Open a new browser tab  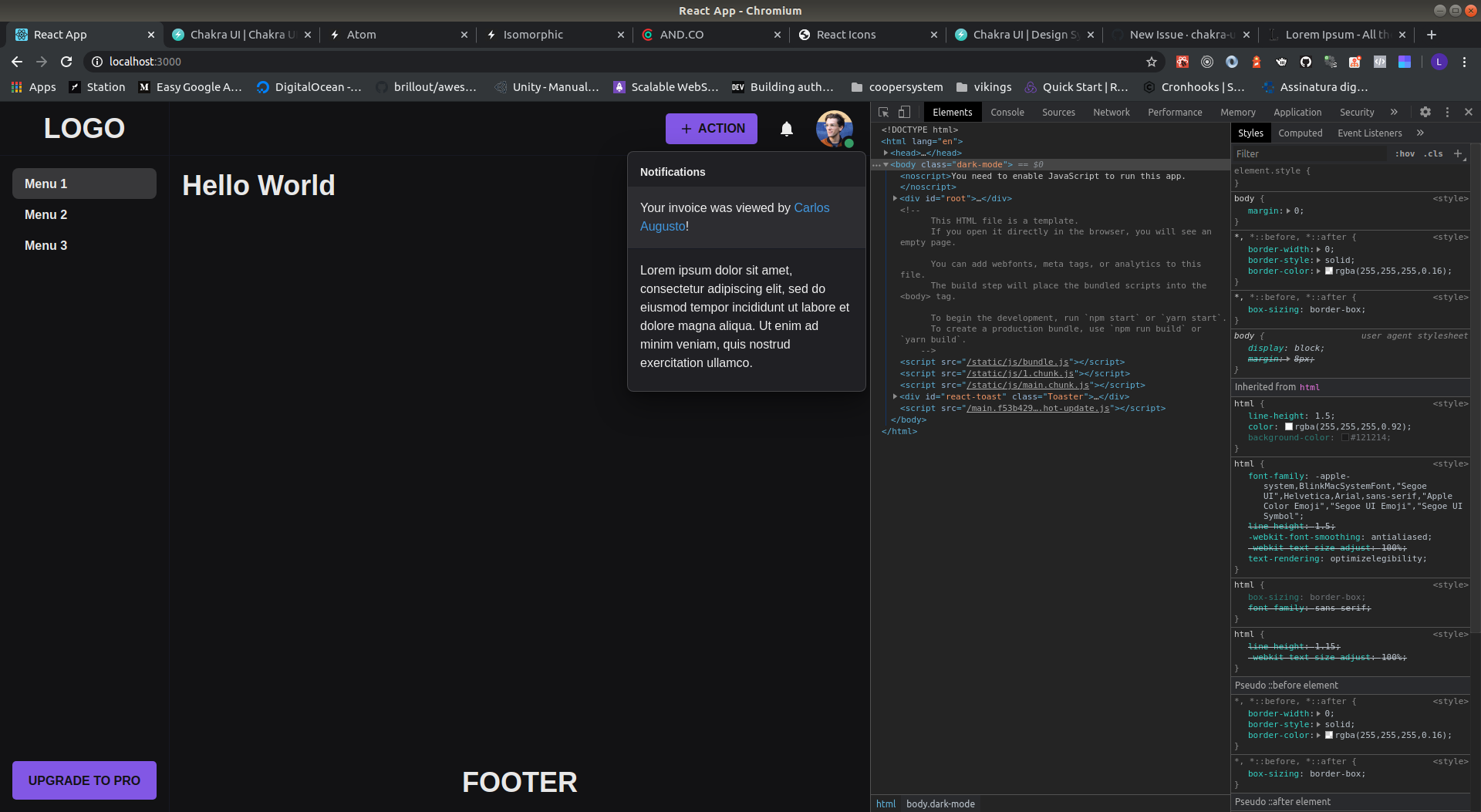pyautogui.click(x=1432, y=35)
